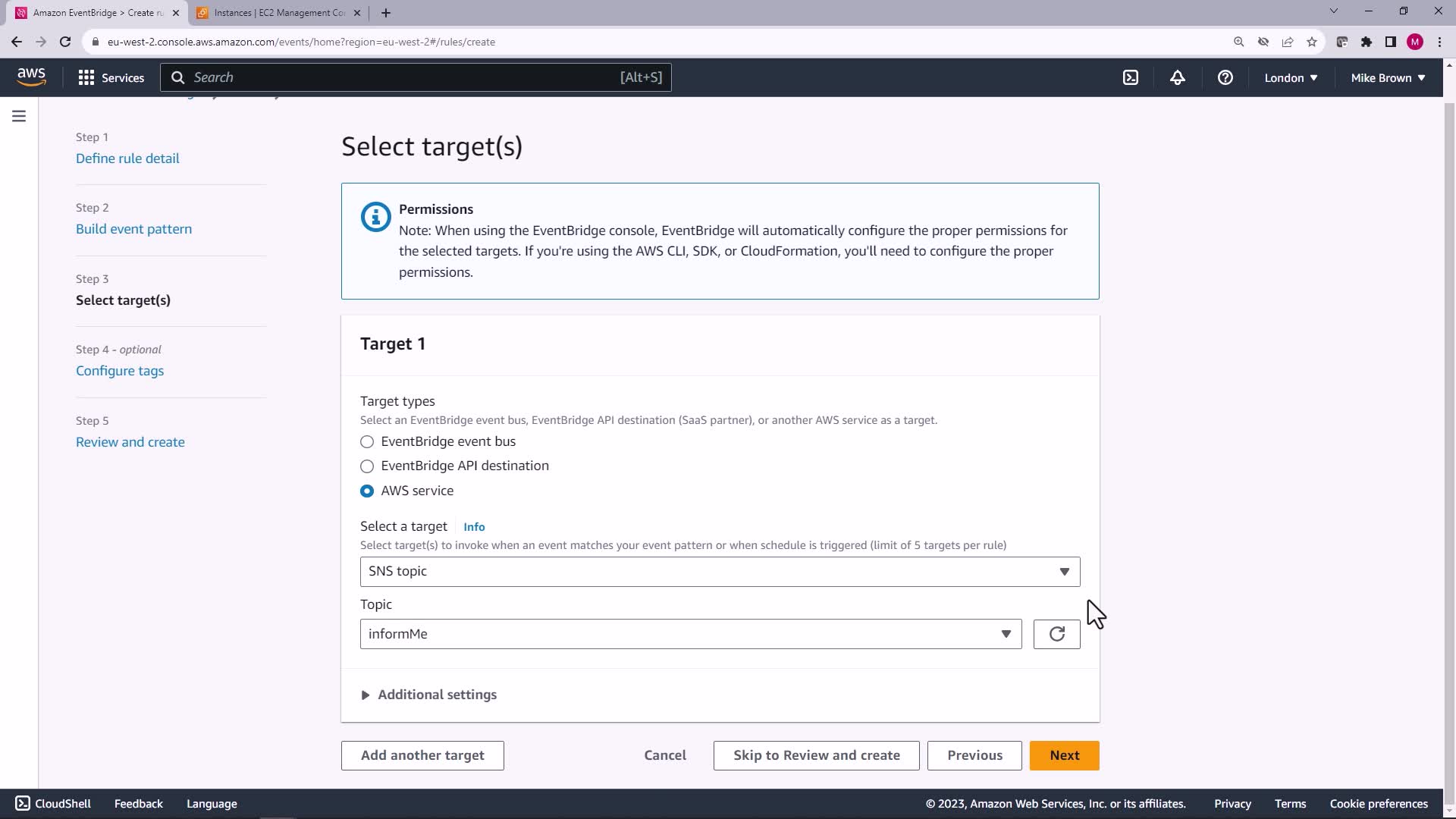1456x819 pixels.
Task: Open the informMe Topic dropdown
Action: (x=690, y=634)
